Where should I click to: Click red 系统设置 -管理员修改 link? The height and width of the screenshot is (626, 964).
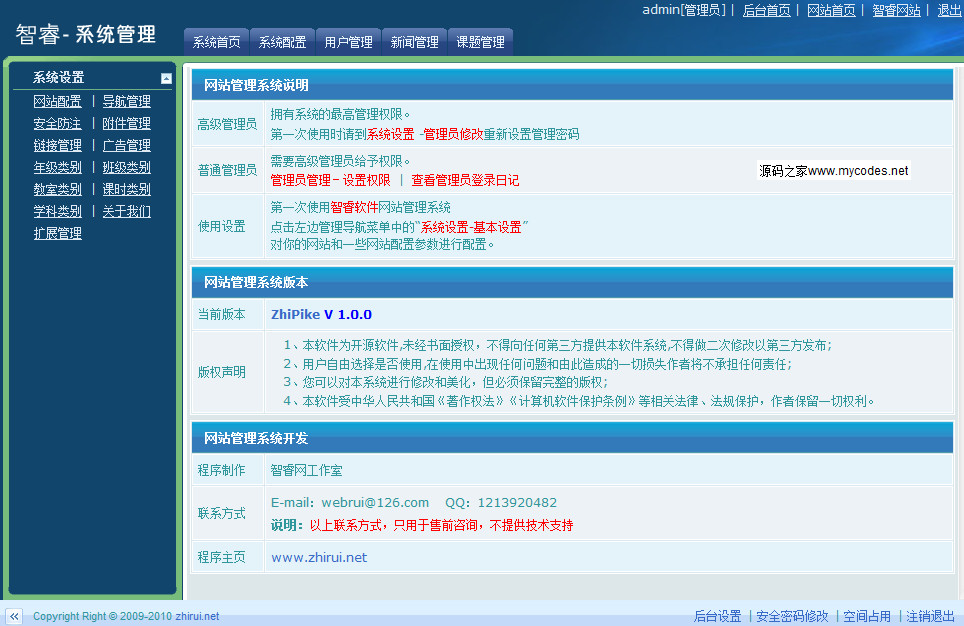click(425, 134)
